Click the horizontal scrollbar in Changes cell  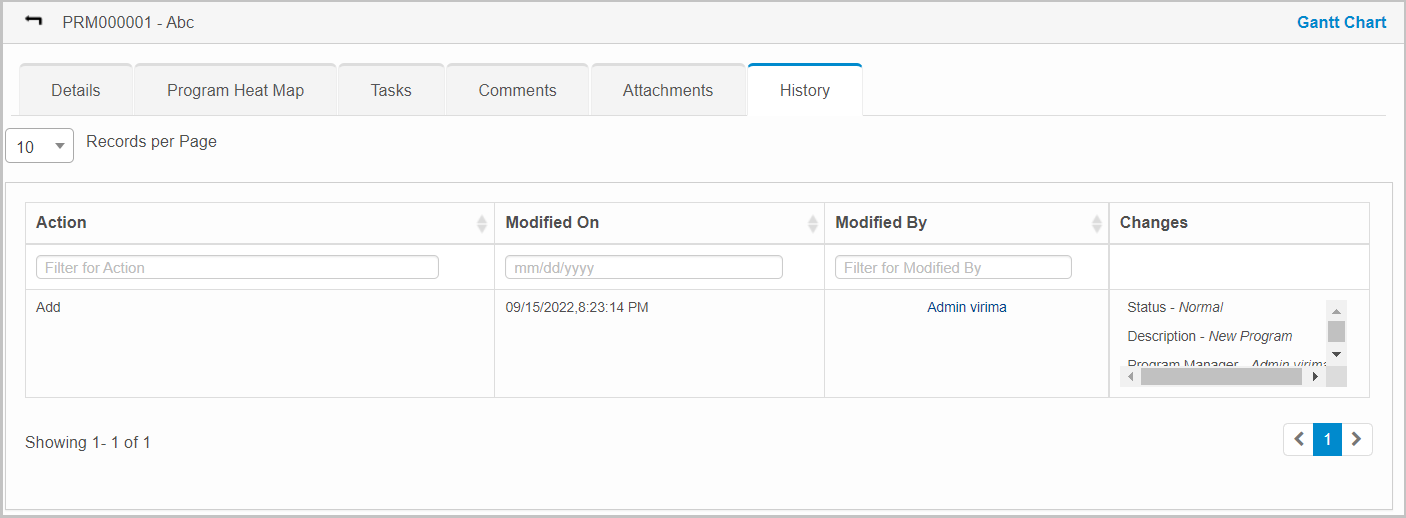click(x=1220, y=377)
